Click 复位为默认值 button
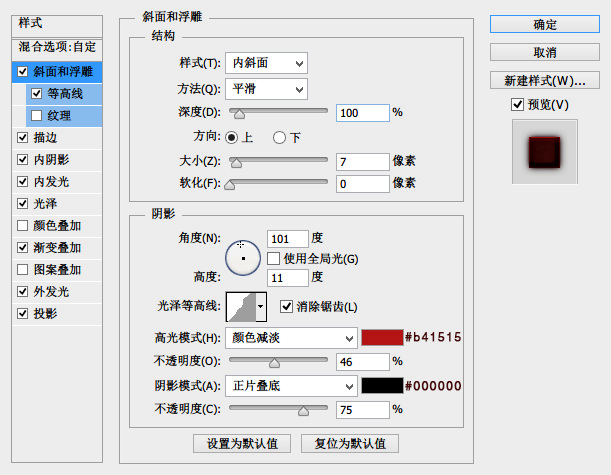 pos(350,443)
